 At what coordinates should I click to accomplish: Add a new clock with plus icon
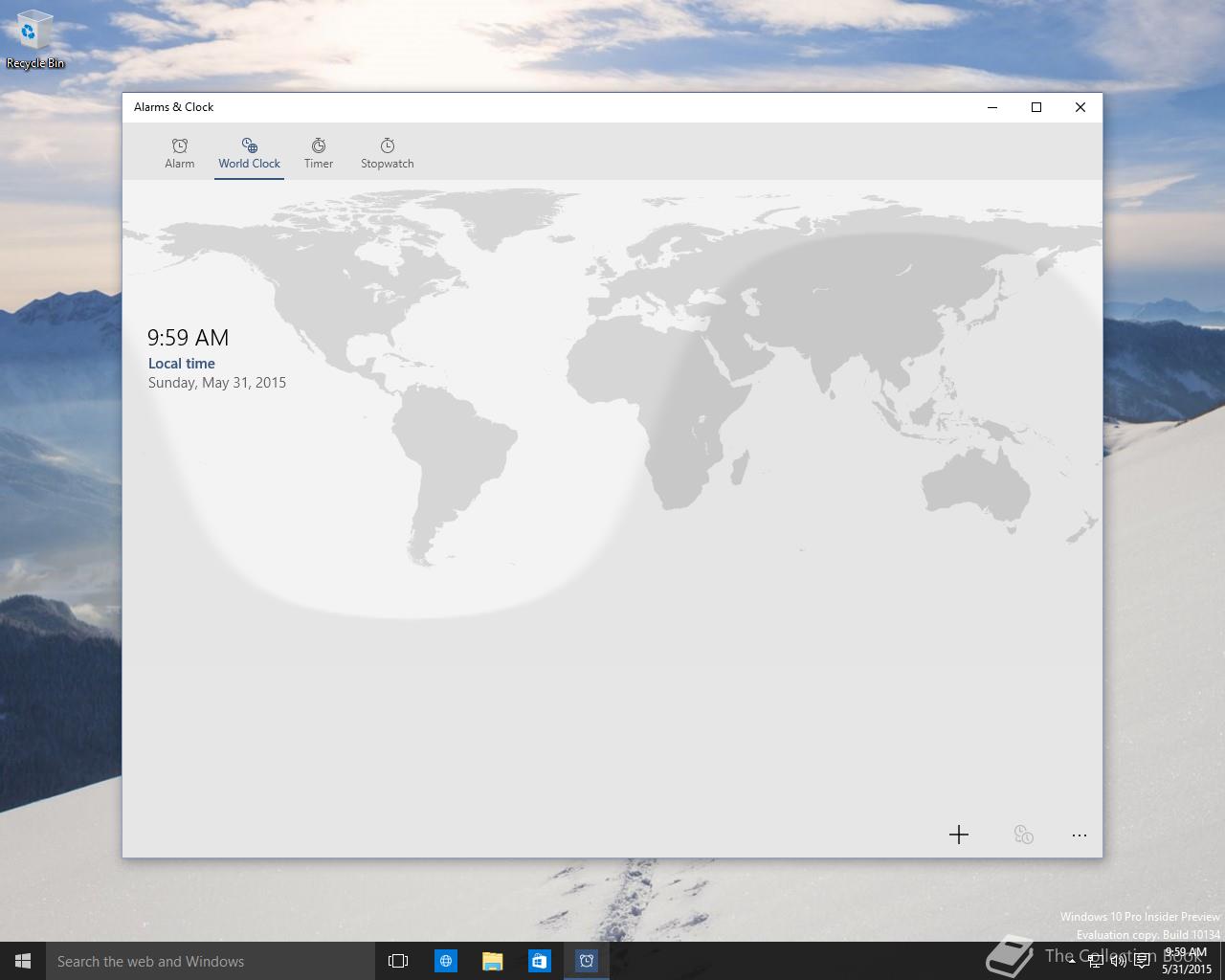959,835
